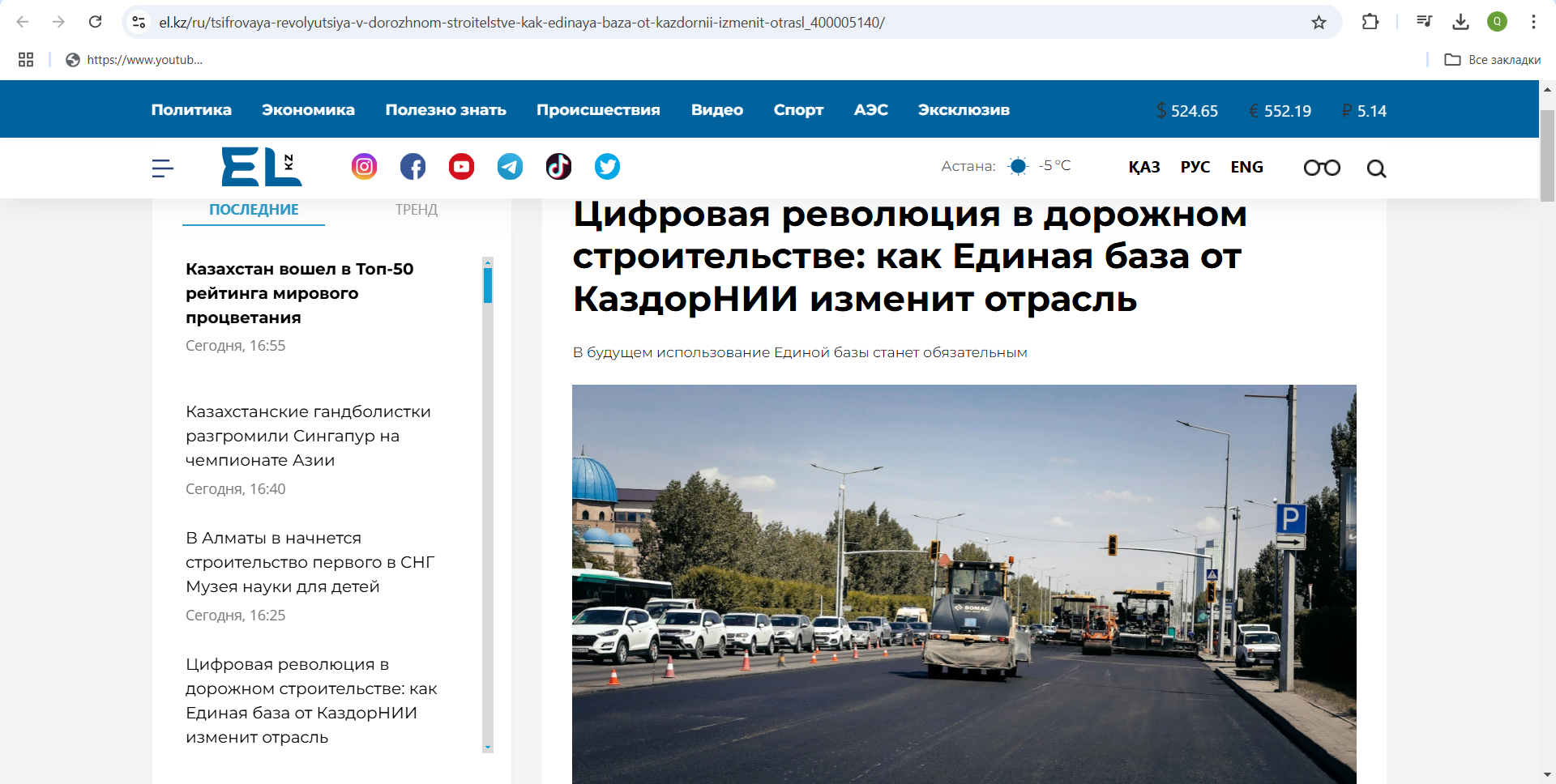Click the 'Астана:' weather label

968,166
